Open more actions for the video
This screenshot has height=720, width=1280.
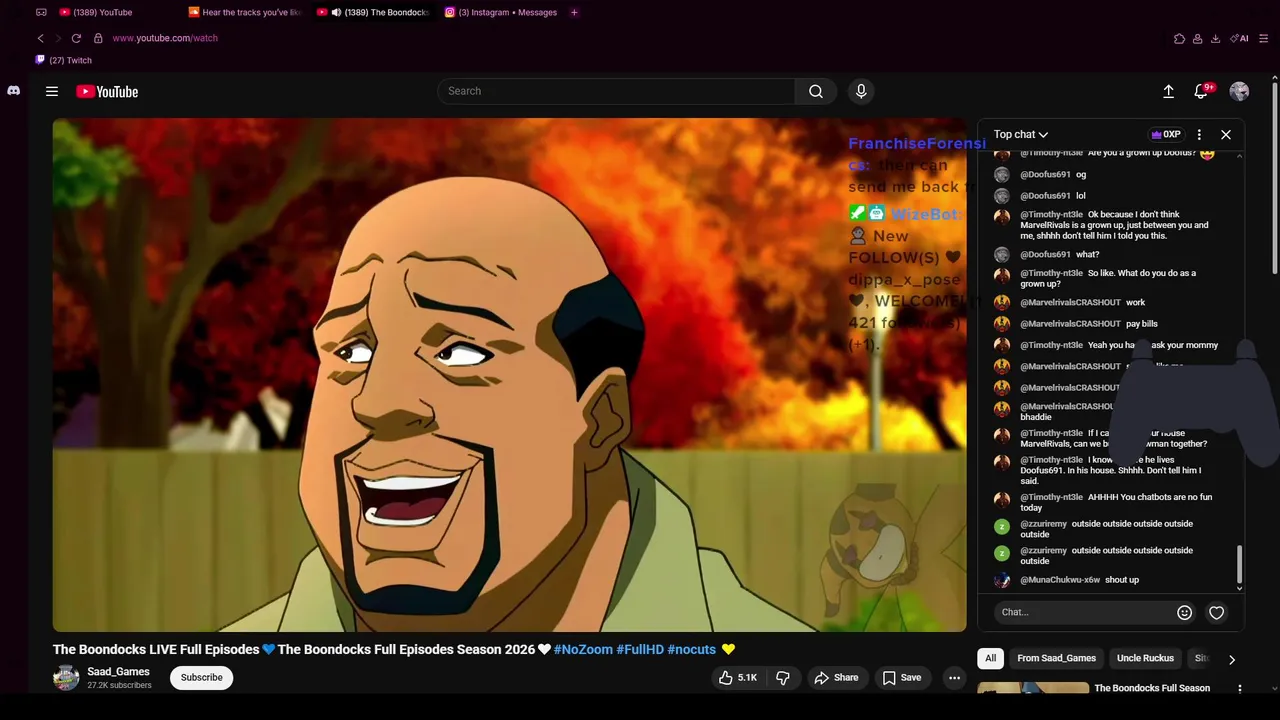pos(954,678)
